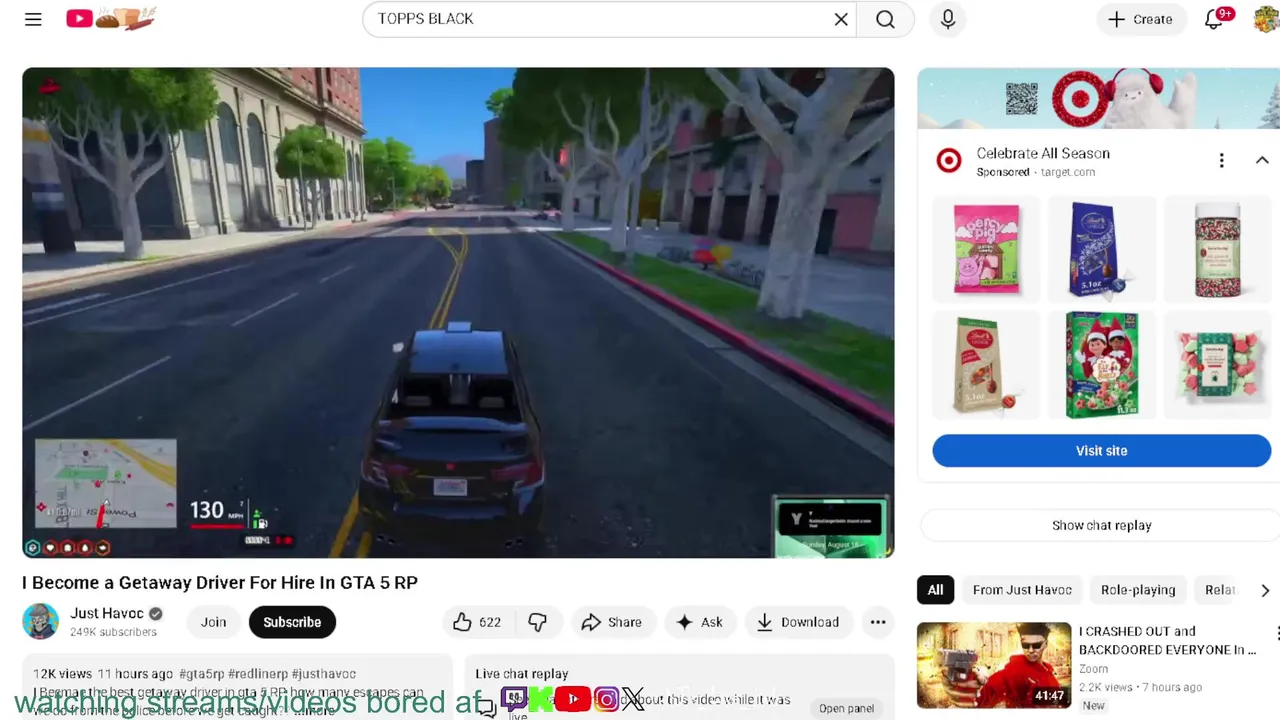Open the Celebrate All Season ad title

point(1043,153)
